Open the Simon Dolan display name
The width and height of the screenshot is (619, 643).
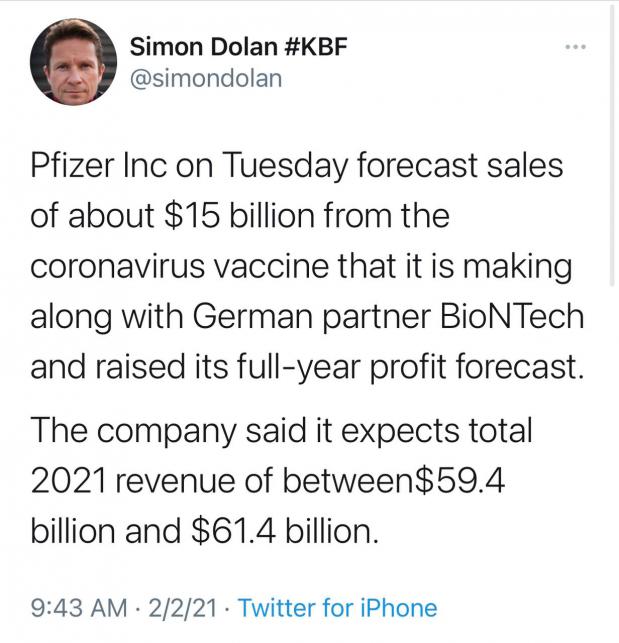click(x=203, y=46)
